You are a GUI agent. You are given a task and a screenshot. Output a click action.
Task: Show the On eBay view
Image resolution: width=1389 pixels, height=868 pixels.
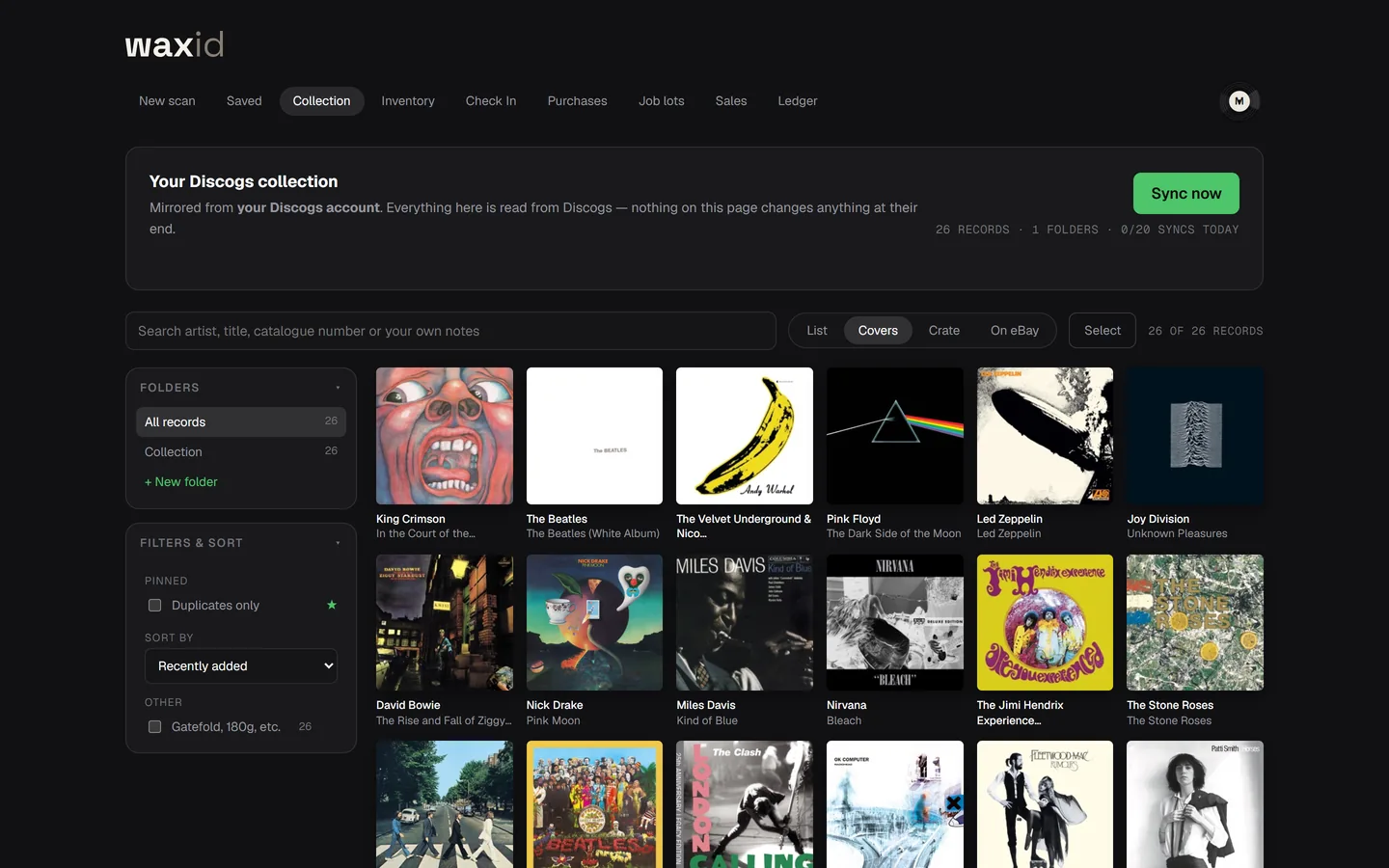[1015, 331]
